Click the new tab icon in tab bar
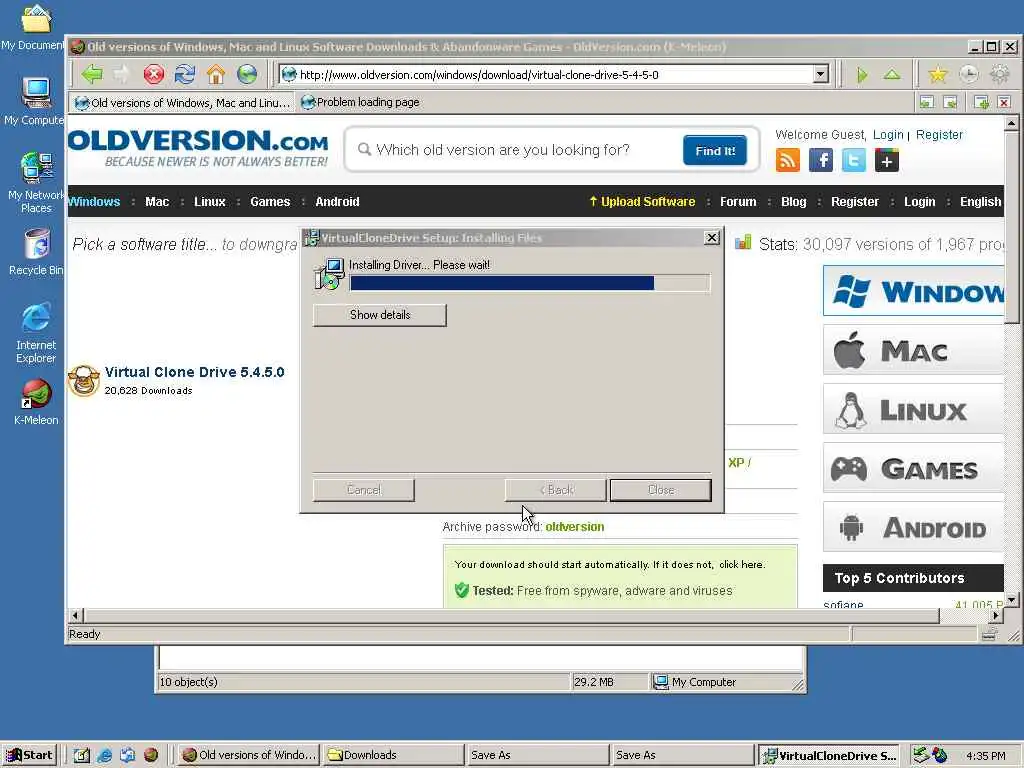This screenshot has height=768, width=1024. [981, 102]
